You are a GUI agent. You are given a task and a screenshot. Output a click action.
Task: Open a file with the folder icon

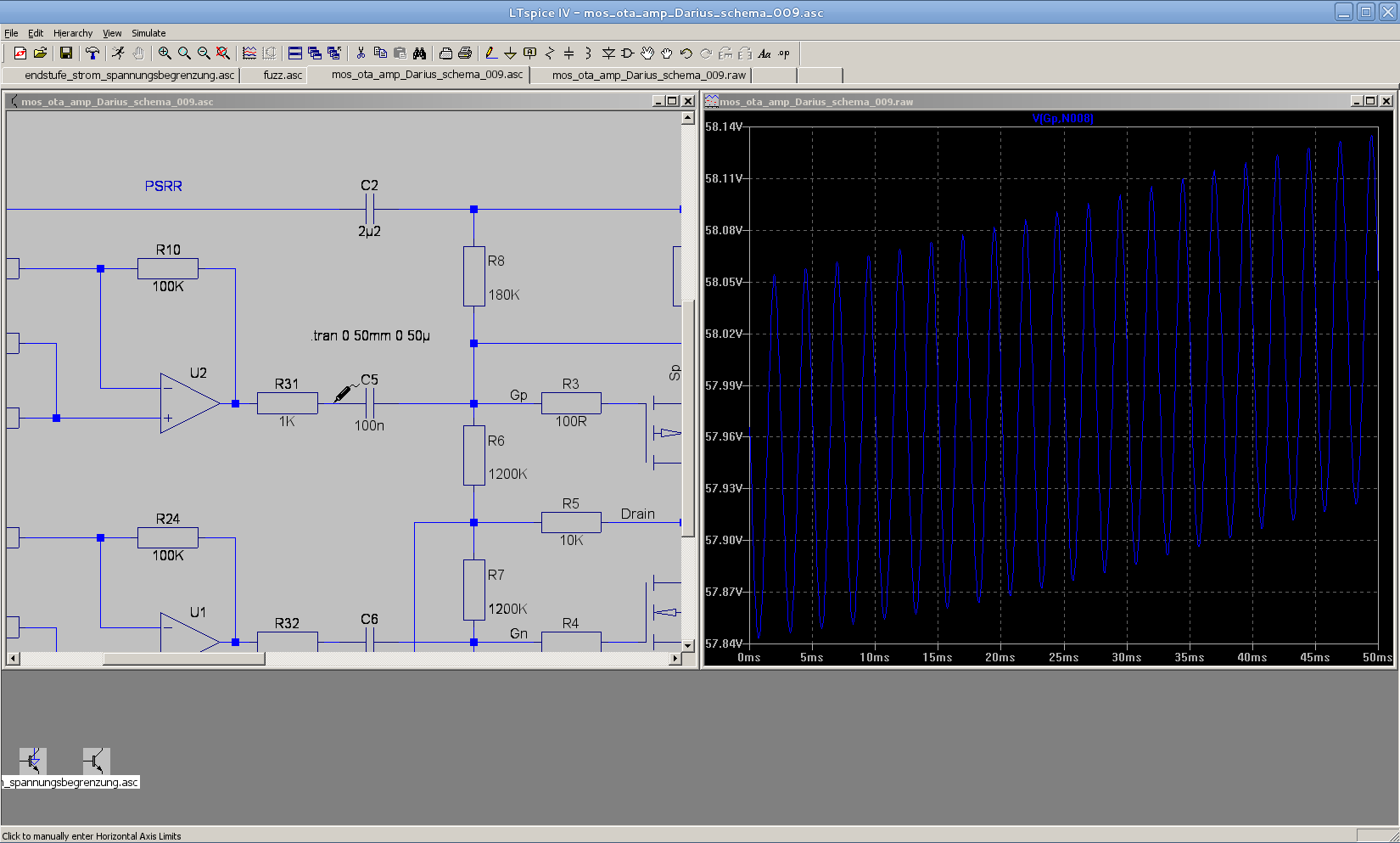(40, 53)
